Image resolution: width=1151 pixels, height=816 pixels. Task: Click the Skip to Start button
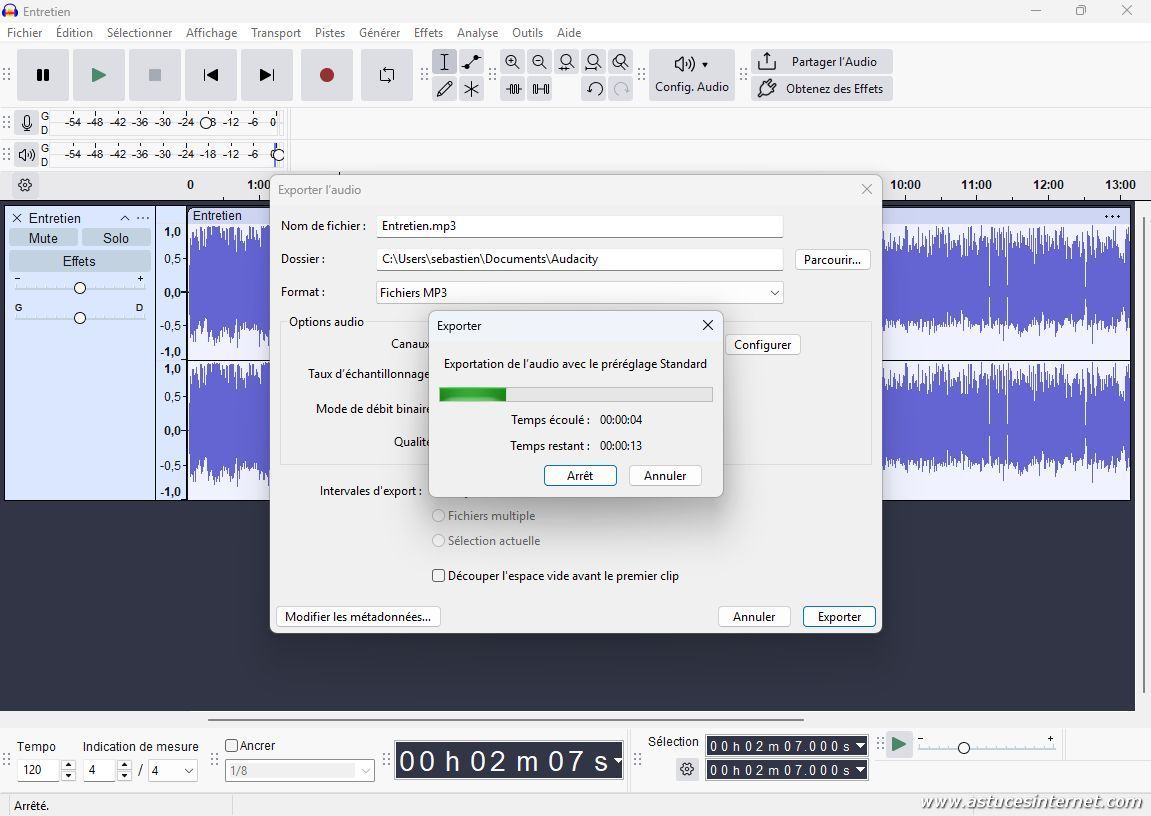(x=210, y=75)
